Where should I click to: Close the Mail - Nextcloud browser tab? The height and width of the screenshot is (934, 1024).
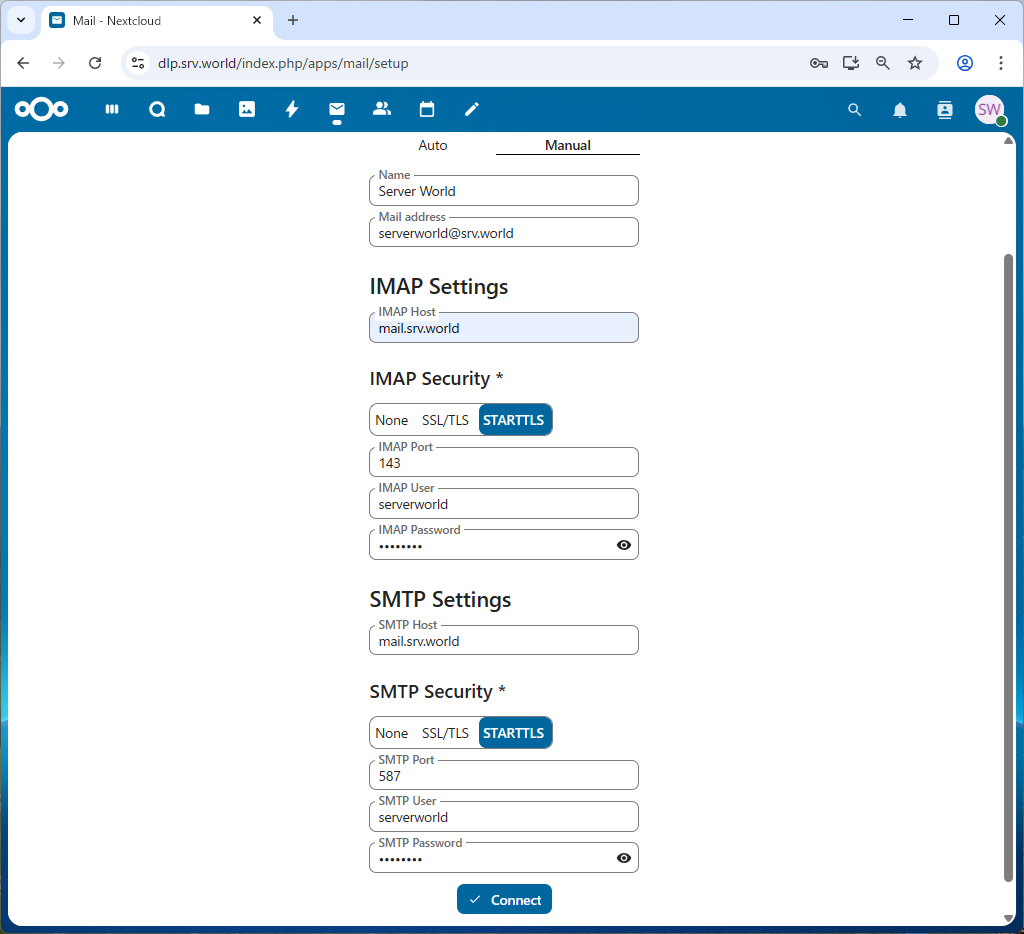pos(257,20)
